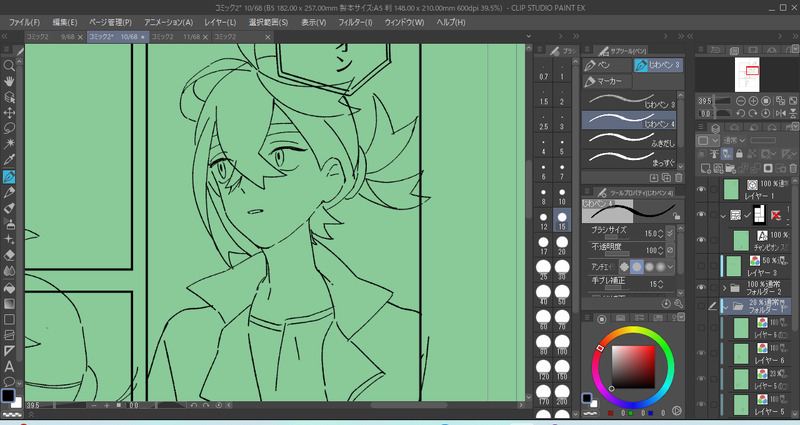The width and height of the screenshot is (800, 425).
Task: Create a new layer folder
Action: [x=731, y=168]
